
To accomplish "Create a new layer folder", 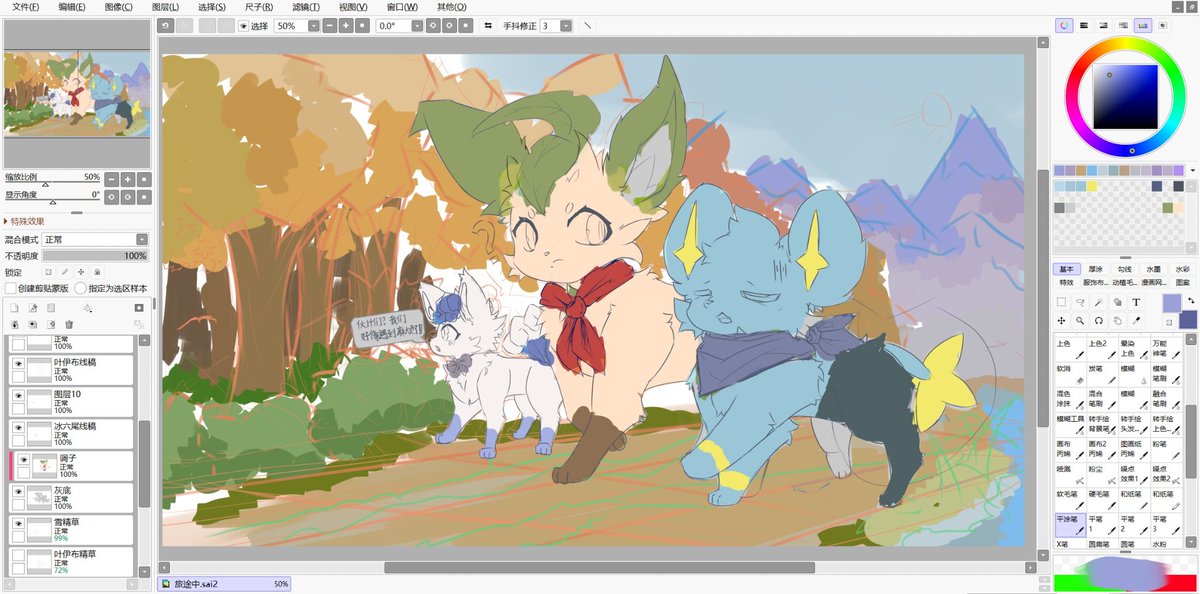I will point(51,308).
